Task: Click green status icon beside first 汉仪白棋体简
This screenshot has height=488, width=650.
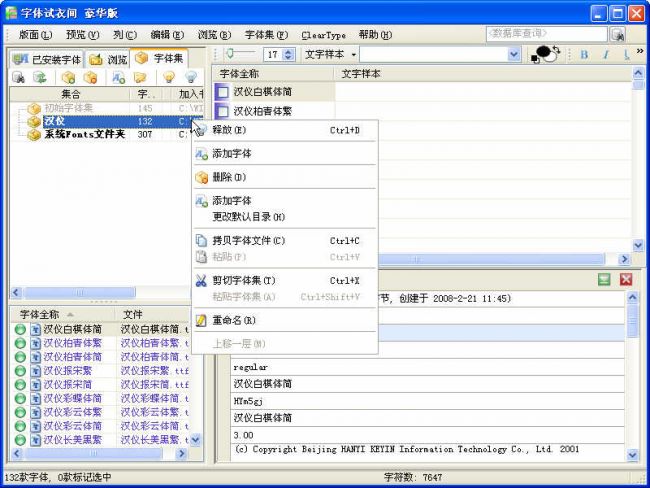Action: point(20,329)
